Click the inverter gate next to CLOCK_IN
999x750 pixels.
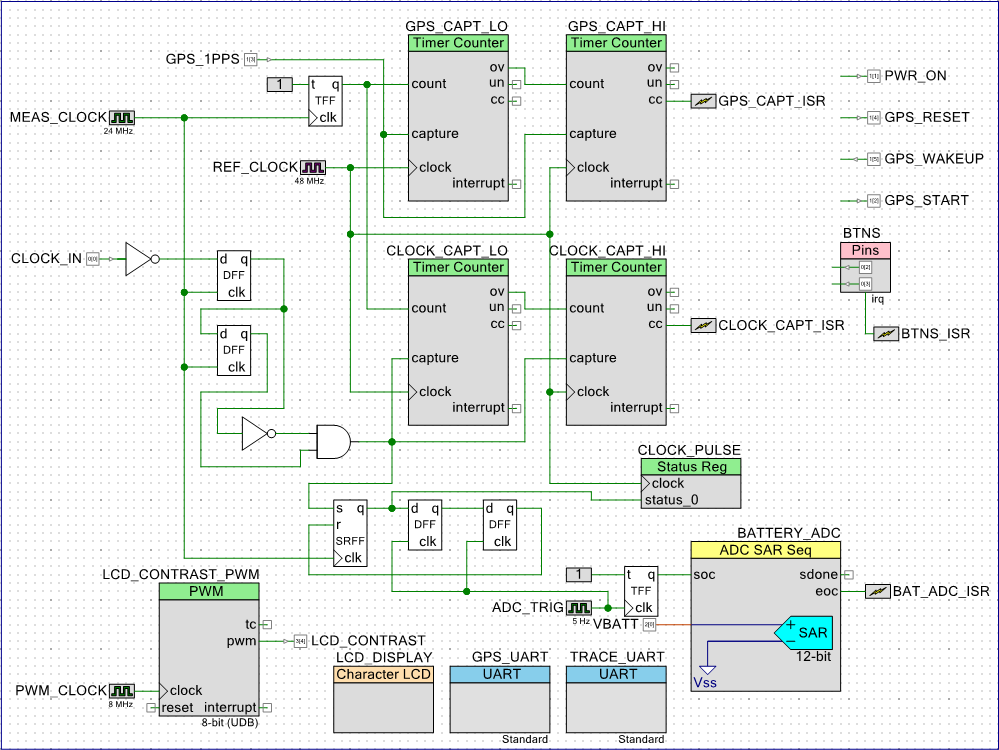[138, 259]
